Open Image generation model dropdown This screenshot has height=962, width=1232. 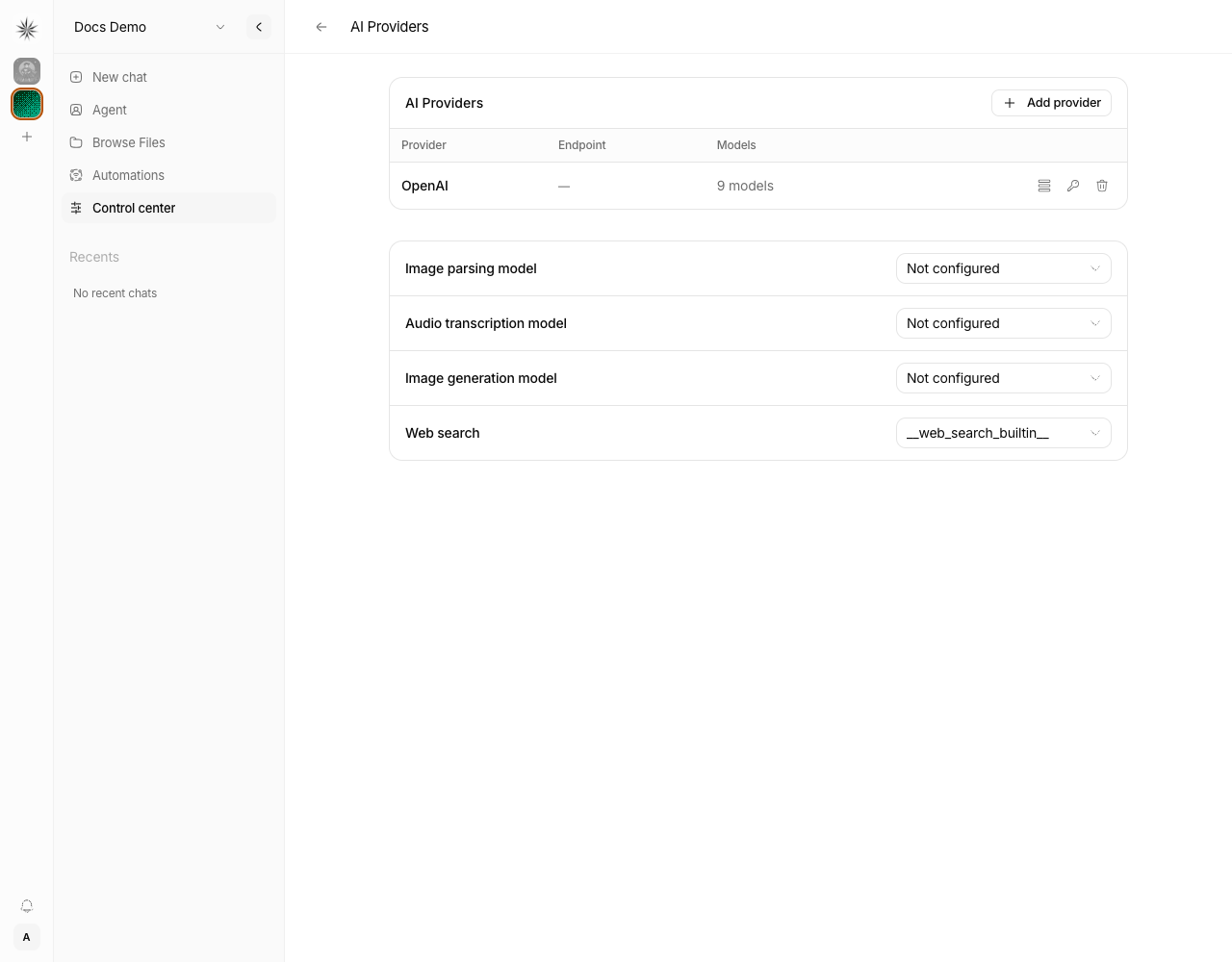(1003, 378)
